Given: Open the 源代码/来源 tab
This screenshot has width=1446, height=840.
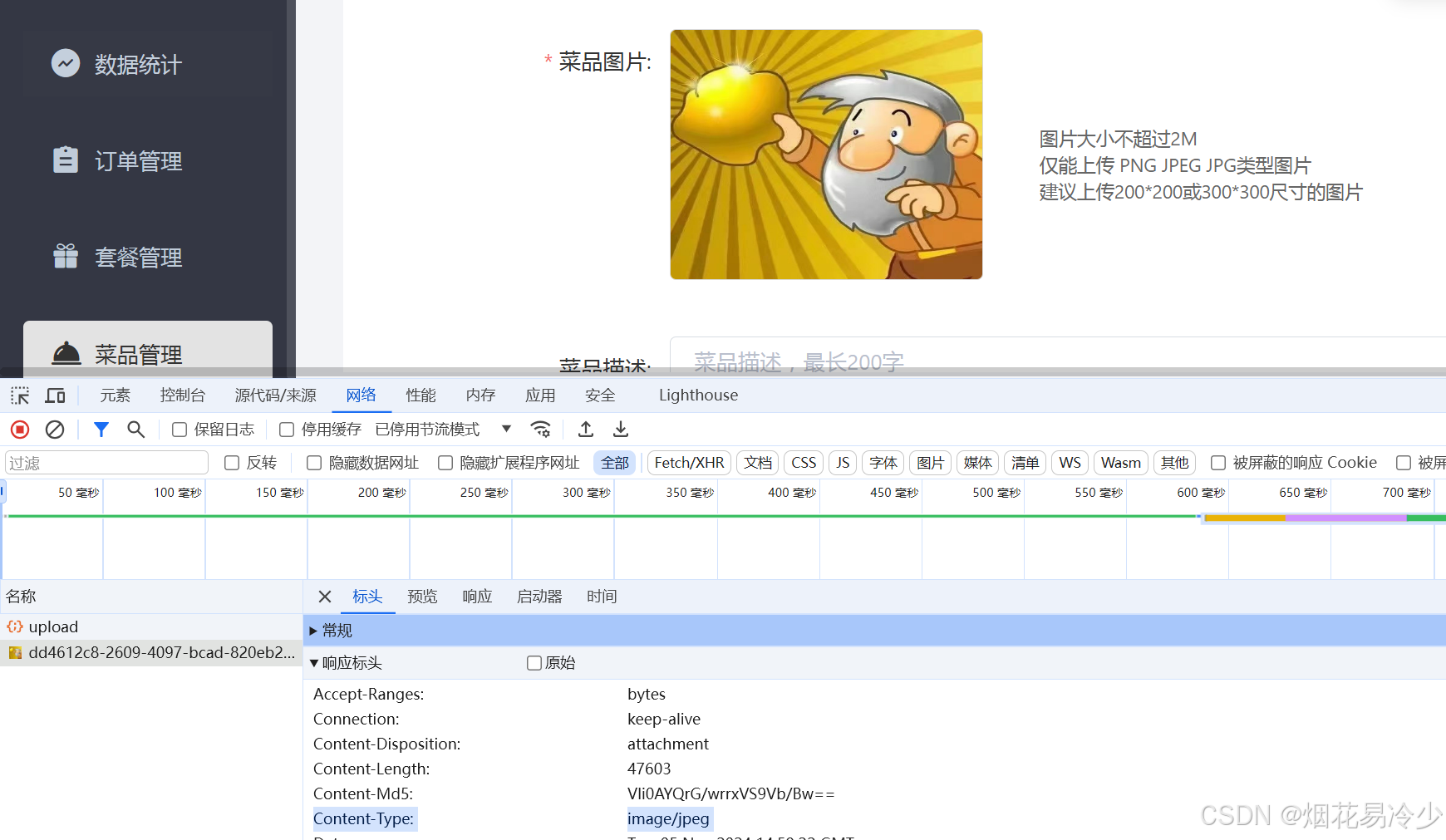Looking at the screenshot, I should click(276, 395).
